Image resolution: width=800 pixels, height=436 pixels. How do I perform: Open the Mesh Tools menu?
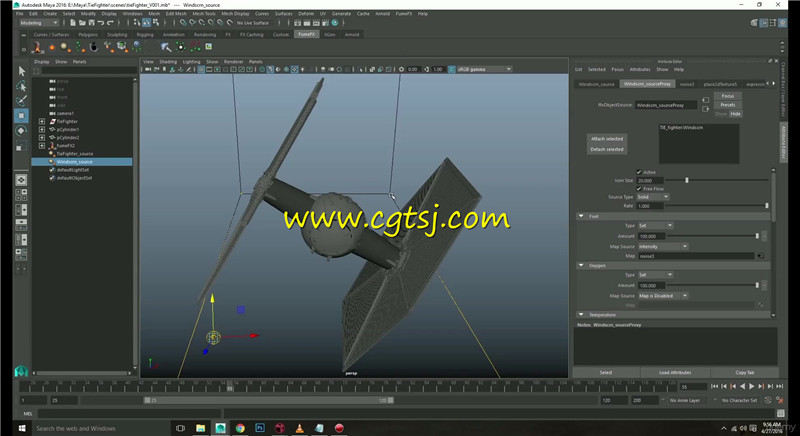click(x=204, y=14)
